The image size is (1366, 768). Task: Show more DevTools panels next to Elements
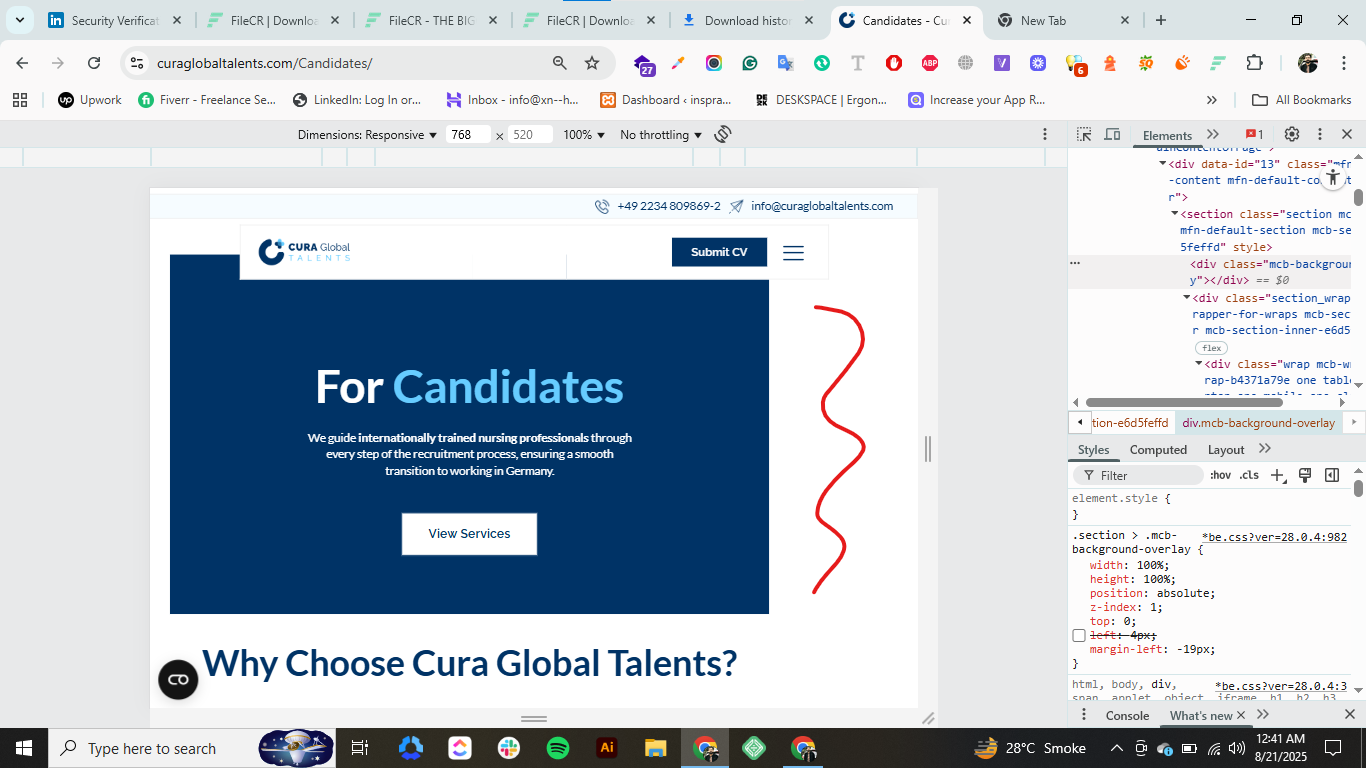coord(1213,134)
